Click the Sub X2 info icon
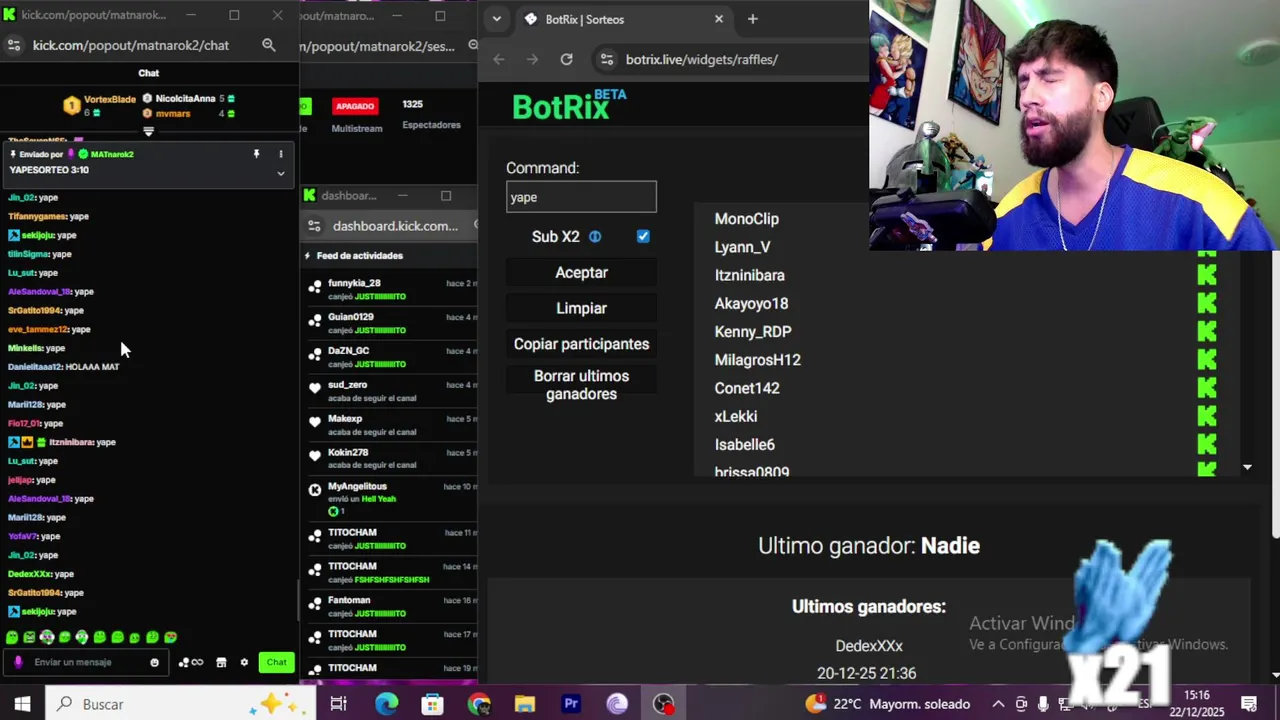This screenshot has width=1280, height=720. pyautogui.click(x=595, y=237)
